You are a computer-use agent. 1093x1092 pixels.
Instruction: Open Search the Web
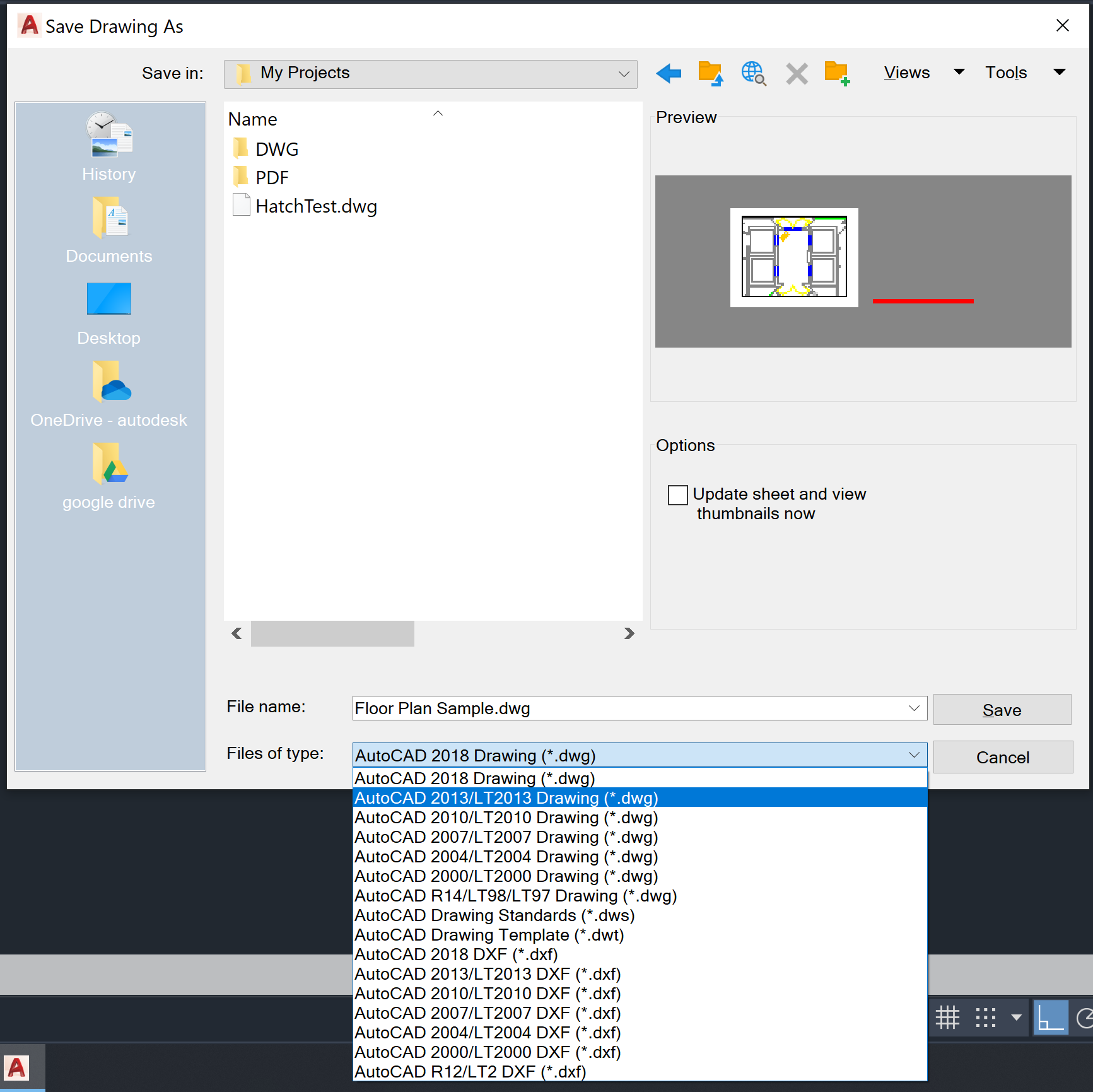point(753,73)
